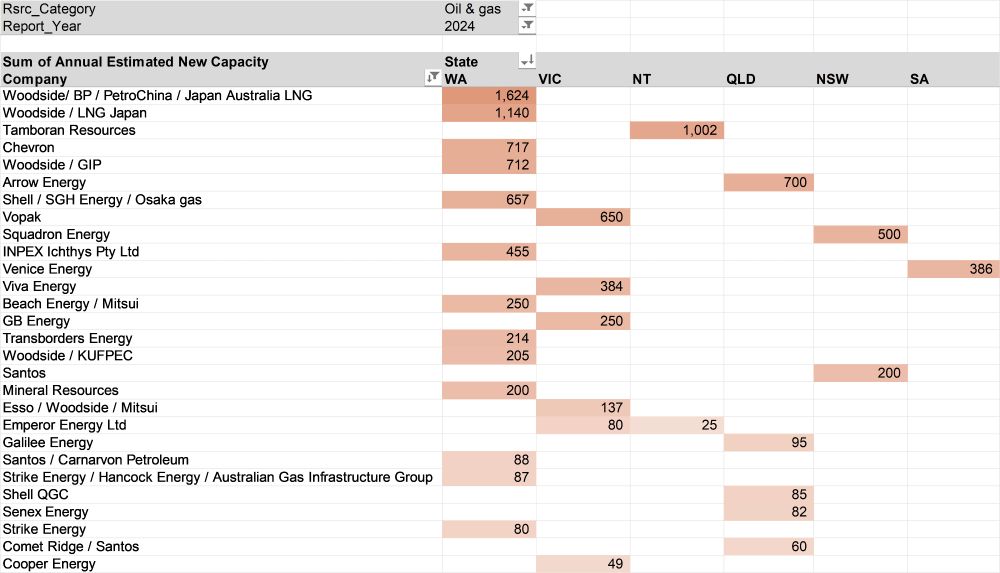Select the 1,624 value cell
Viewport: 1000px width, 573px height.
489,96
